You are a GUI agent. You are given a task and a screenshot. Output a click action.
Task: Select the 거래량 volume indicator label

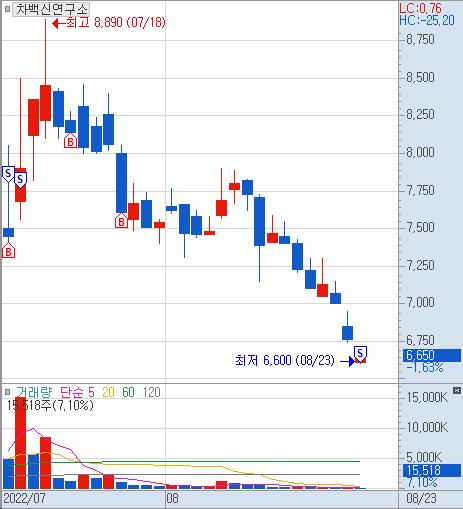[x=34, y=392]
